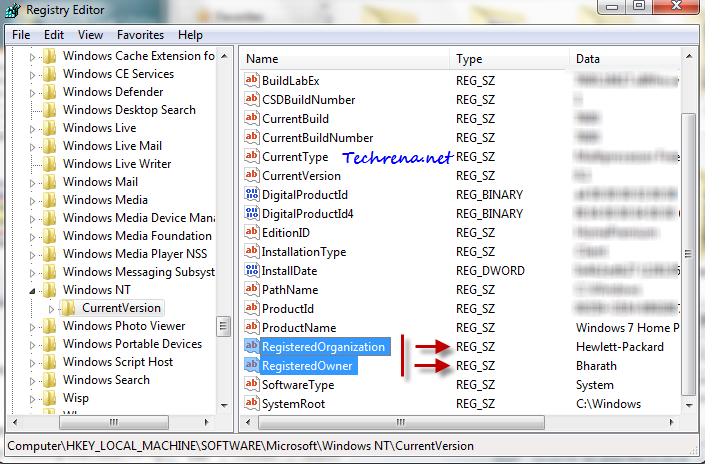Click the Wisp folder icon
705x464 pixels.
coord(49,398)
